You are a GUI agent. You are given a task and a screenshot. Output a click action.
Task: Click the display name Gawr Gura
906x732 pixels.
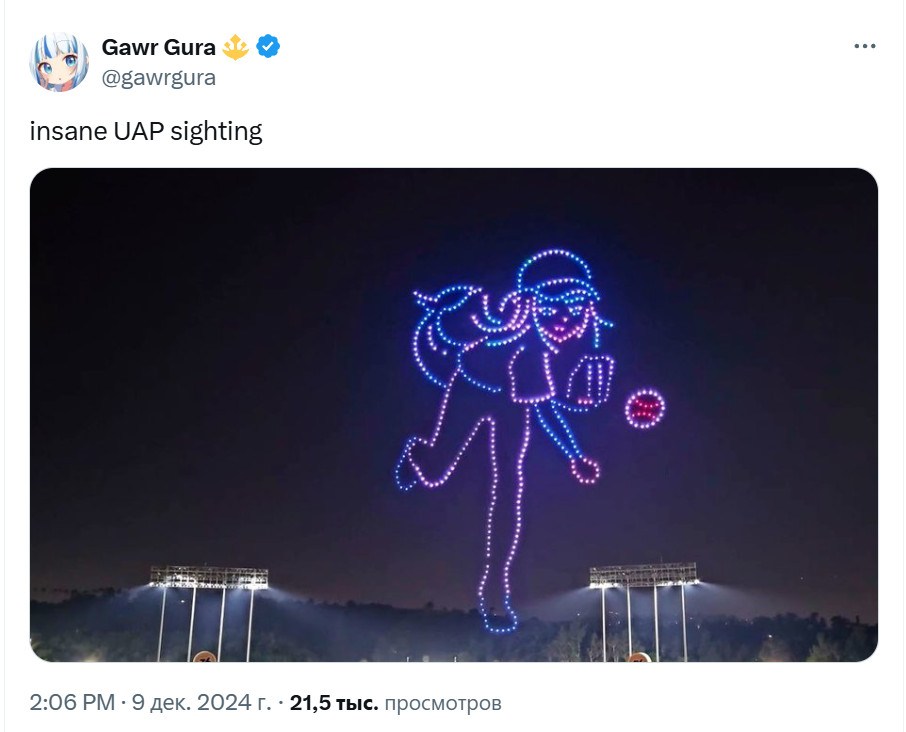(x=158, y=47)
